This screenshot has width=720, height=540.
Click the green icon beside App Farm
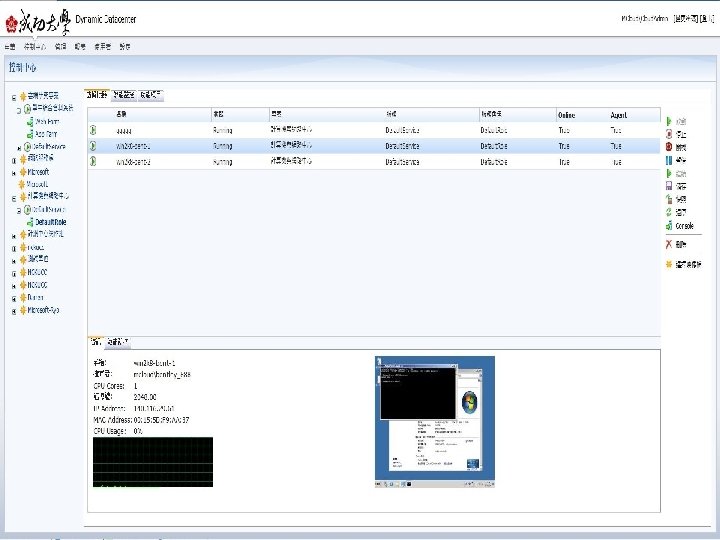(30, 134)
